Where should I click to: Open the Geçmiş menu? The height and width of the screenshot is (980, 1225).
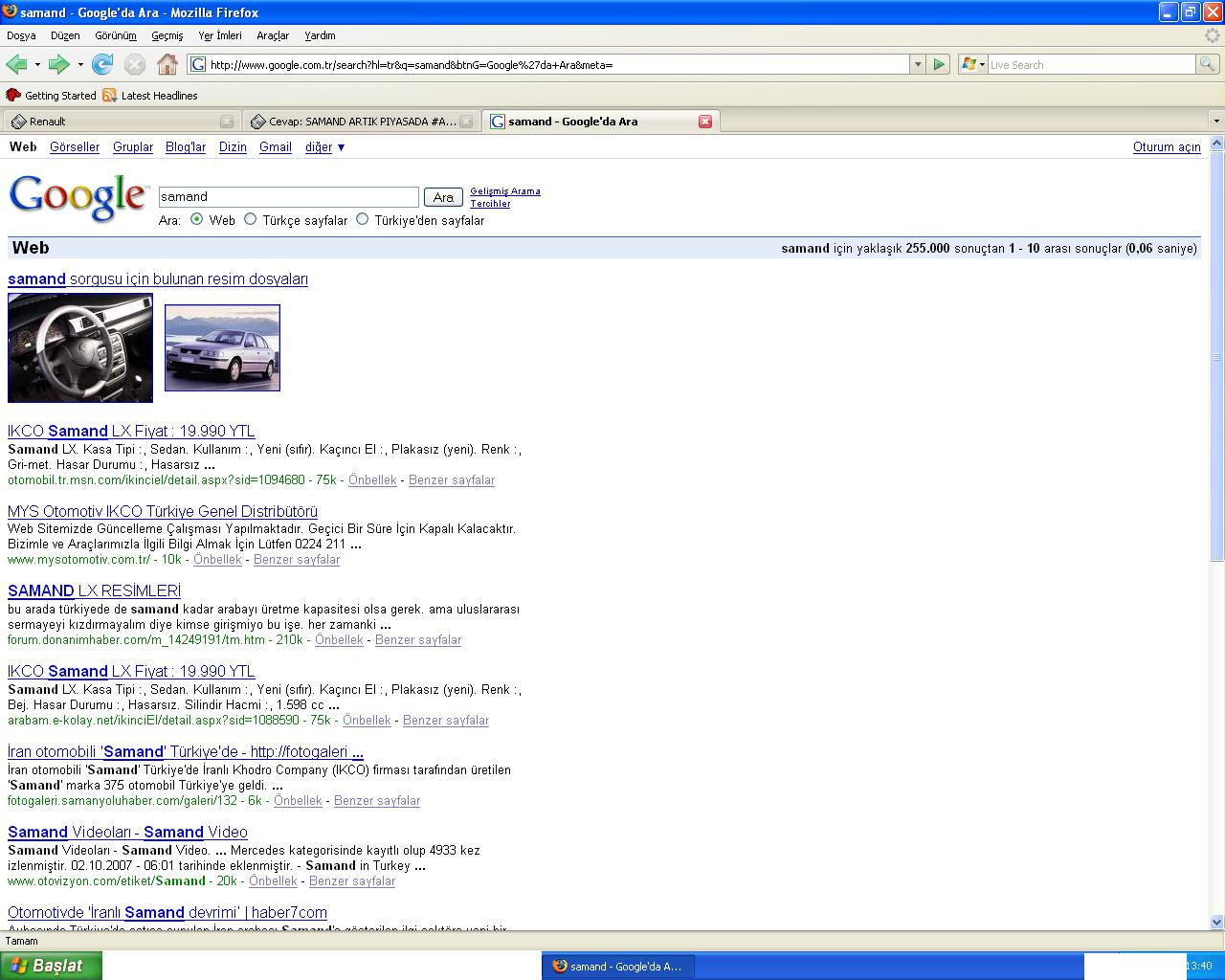coord(167,35)
